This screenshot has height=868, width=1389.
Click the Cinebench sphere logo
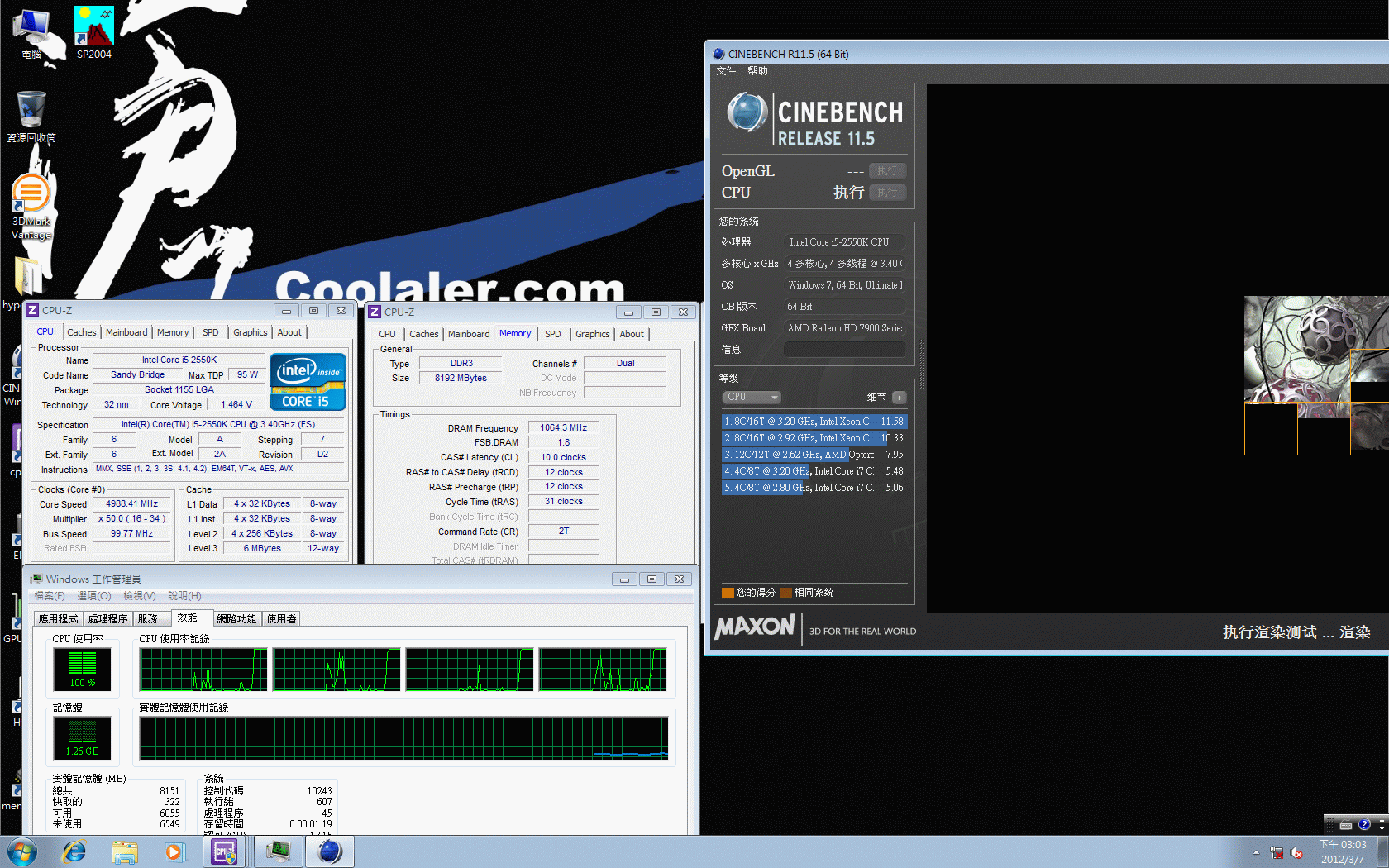point(747,112)
